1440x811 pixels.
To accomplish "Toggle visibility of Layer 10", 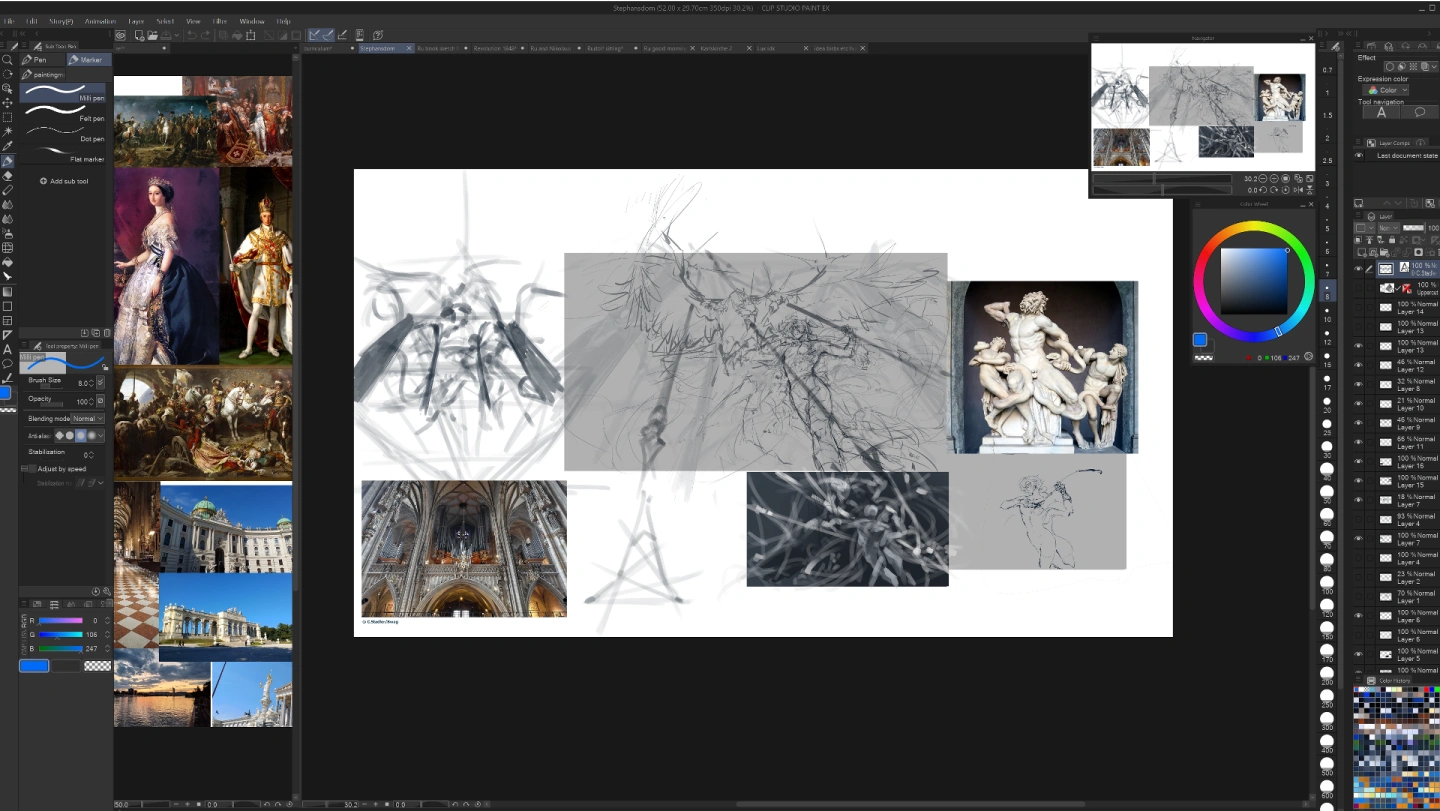I will 1358,404.
